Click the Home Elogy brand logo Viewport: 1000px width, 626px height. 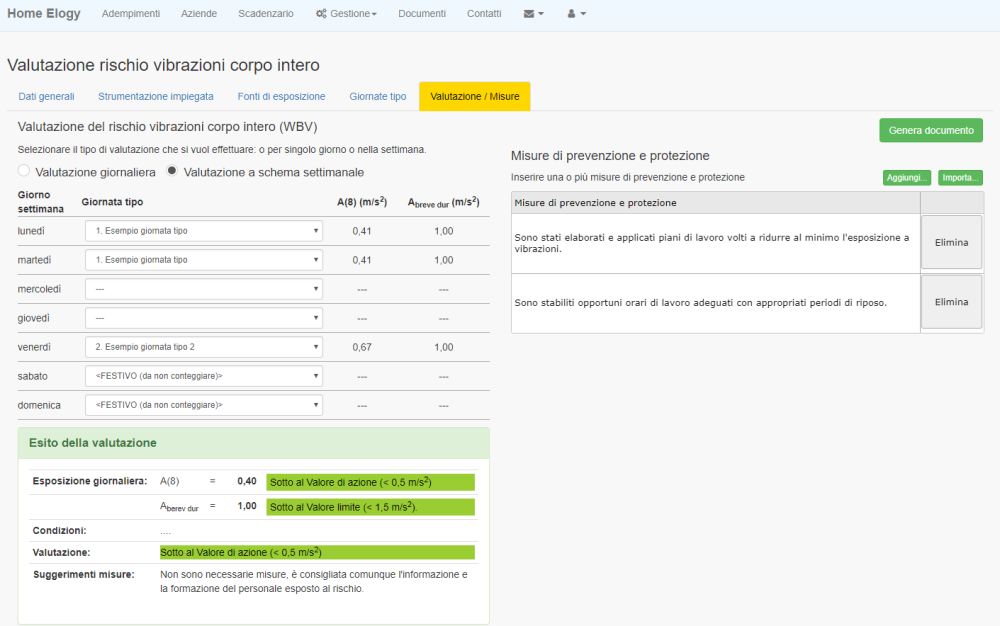pos(44,14)
